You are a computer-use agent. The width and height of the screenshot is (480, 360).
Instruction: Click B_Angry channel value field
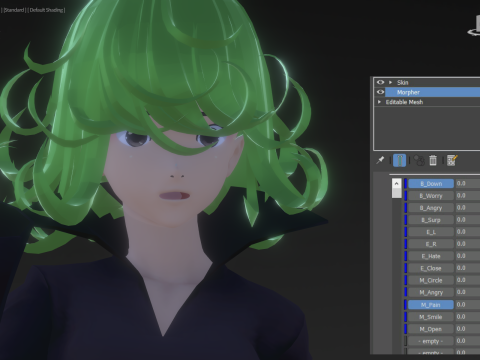pyautogui.click(x=468, y=208)
